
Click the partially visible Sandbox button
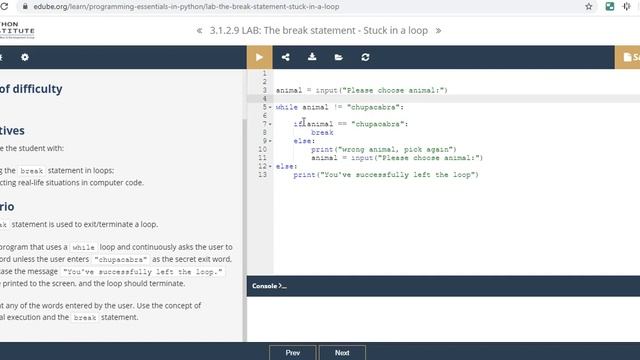(x=627, y=57)
